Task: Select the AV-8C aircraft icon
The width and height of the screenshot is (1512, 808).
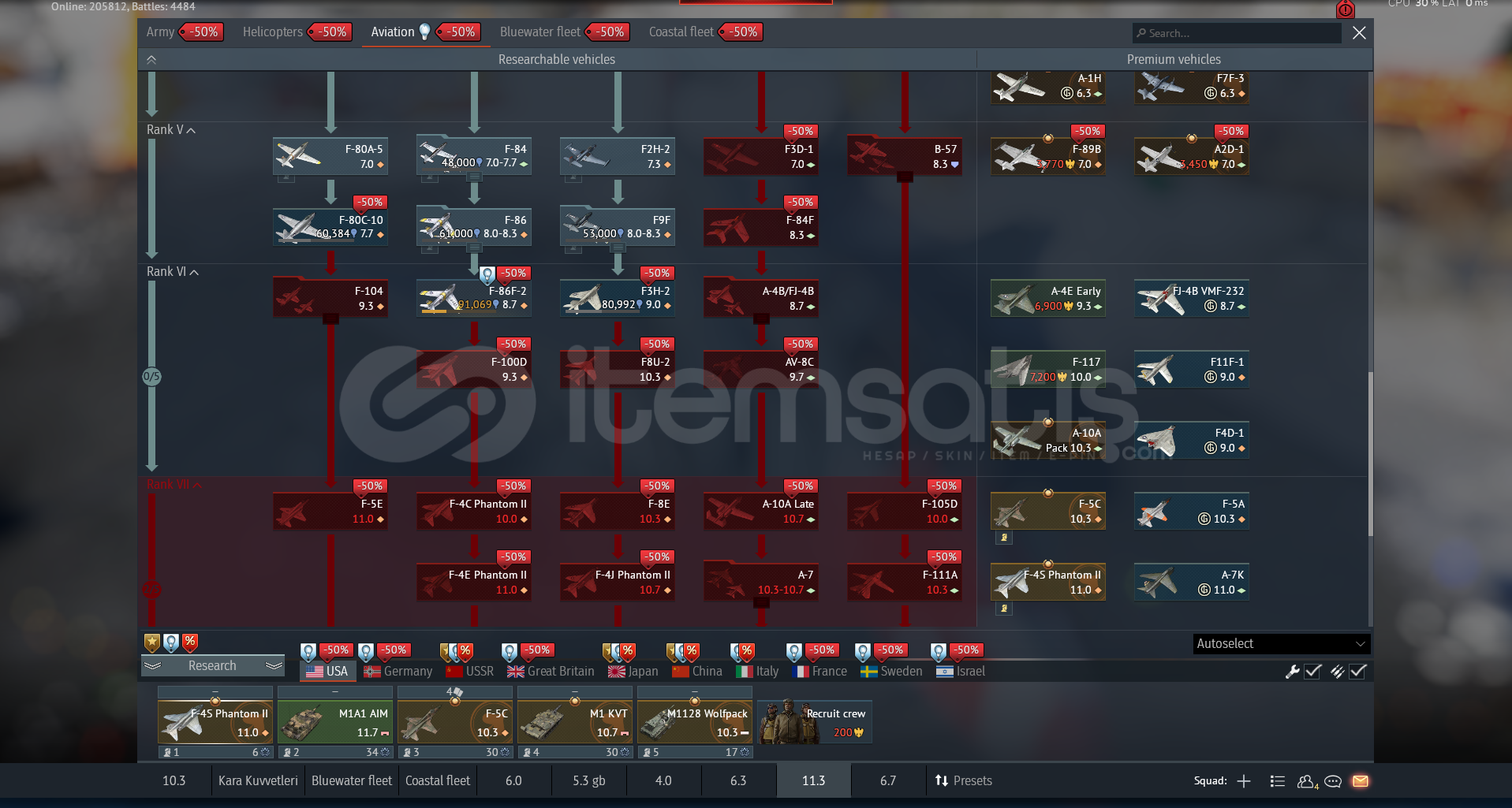Action: pyautogui.click(x=760, y=369)
